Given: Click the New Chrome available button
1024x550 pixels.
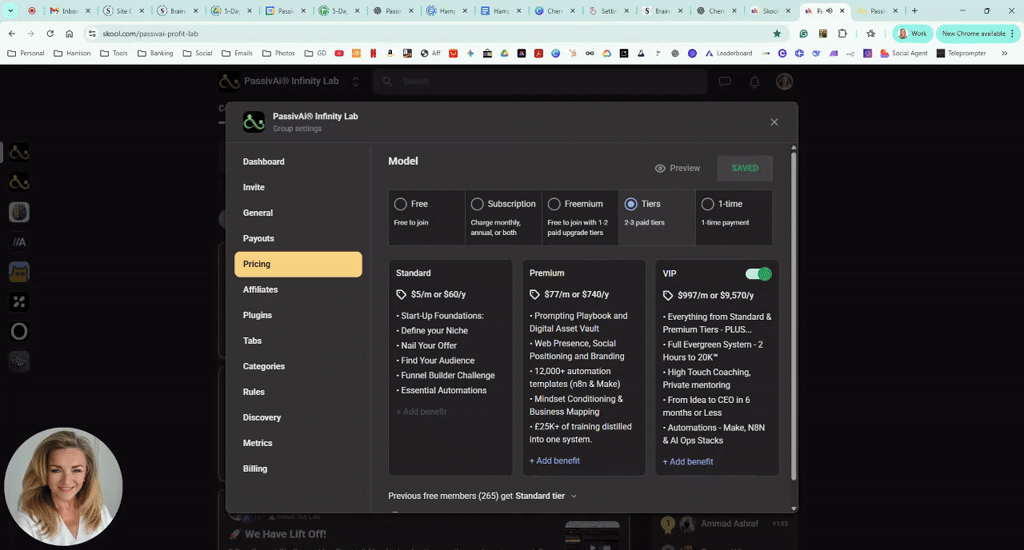Looking at the screenshot, I should pyautogui.click(x=978, y=33).
